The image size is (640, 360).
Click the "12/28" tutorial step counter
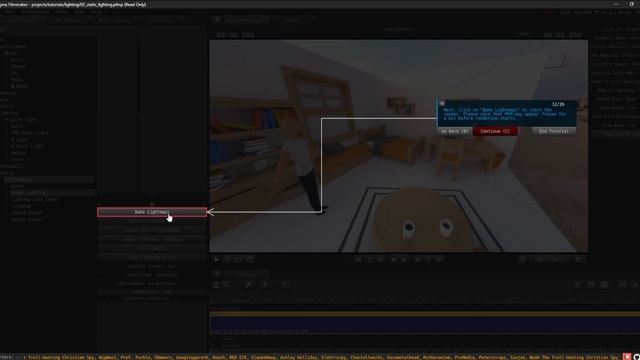558,104
